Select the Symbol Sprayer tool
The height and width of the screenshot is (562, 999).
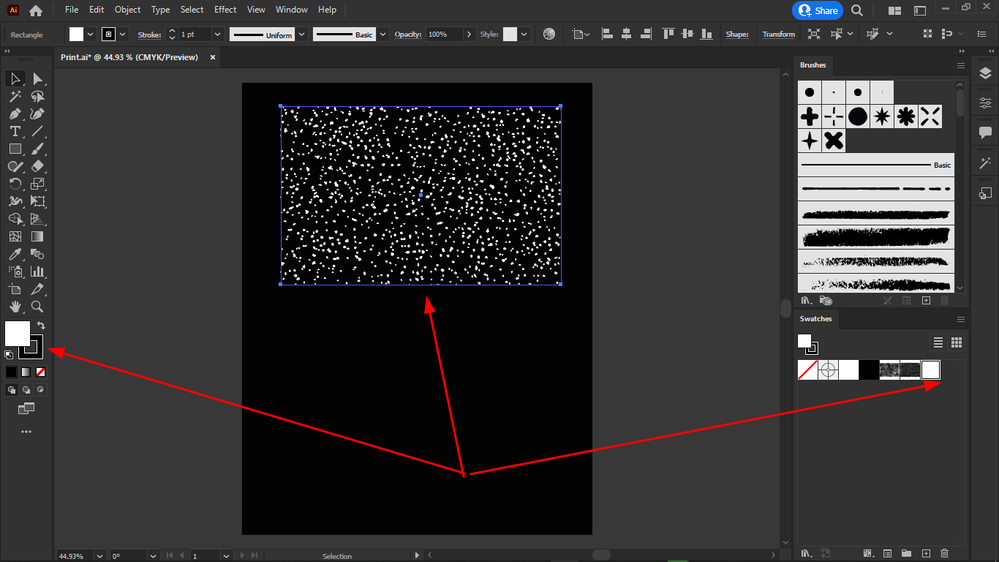pos(15,271)
